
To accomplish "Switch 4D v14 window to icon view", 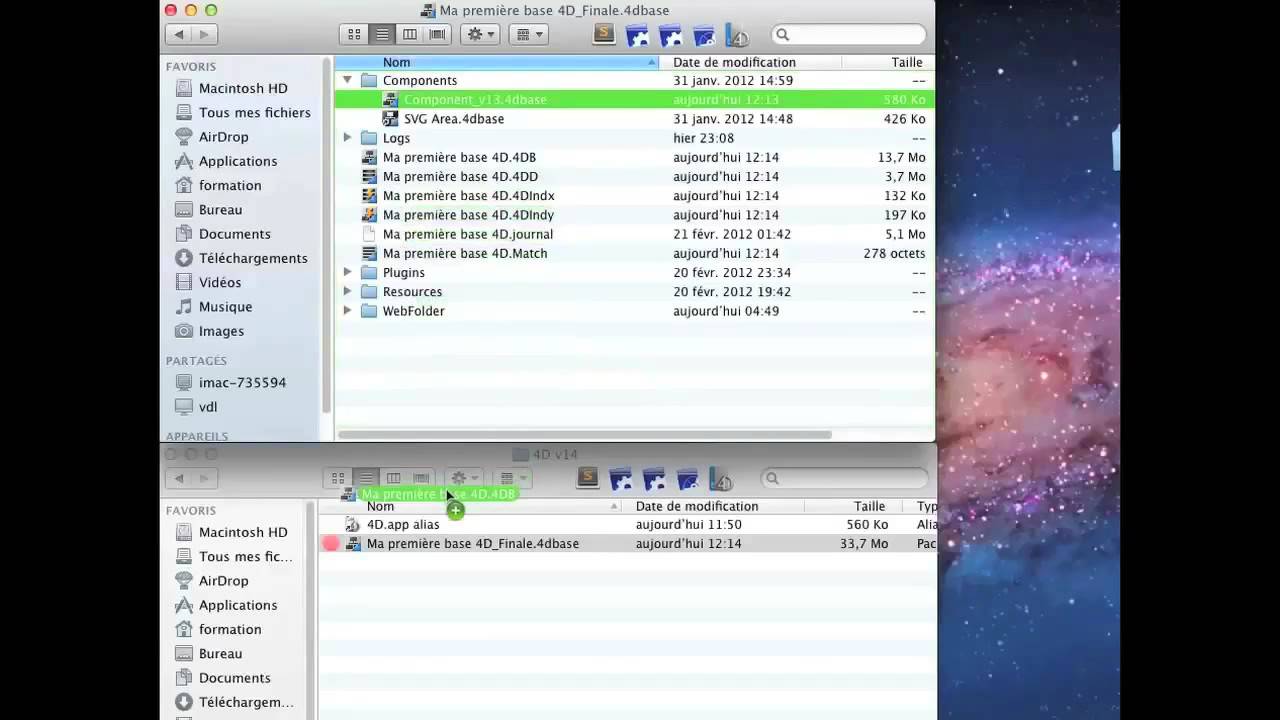I will (x=338, y=478).
